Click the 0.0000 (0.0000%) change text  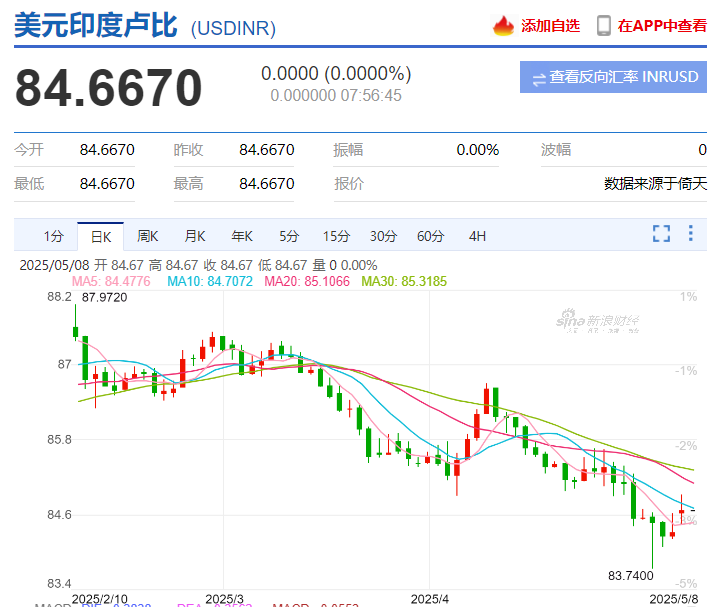tap(336, 73)
